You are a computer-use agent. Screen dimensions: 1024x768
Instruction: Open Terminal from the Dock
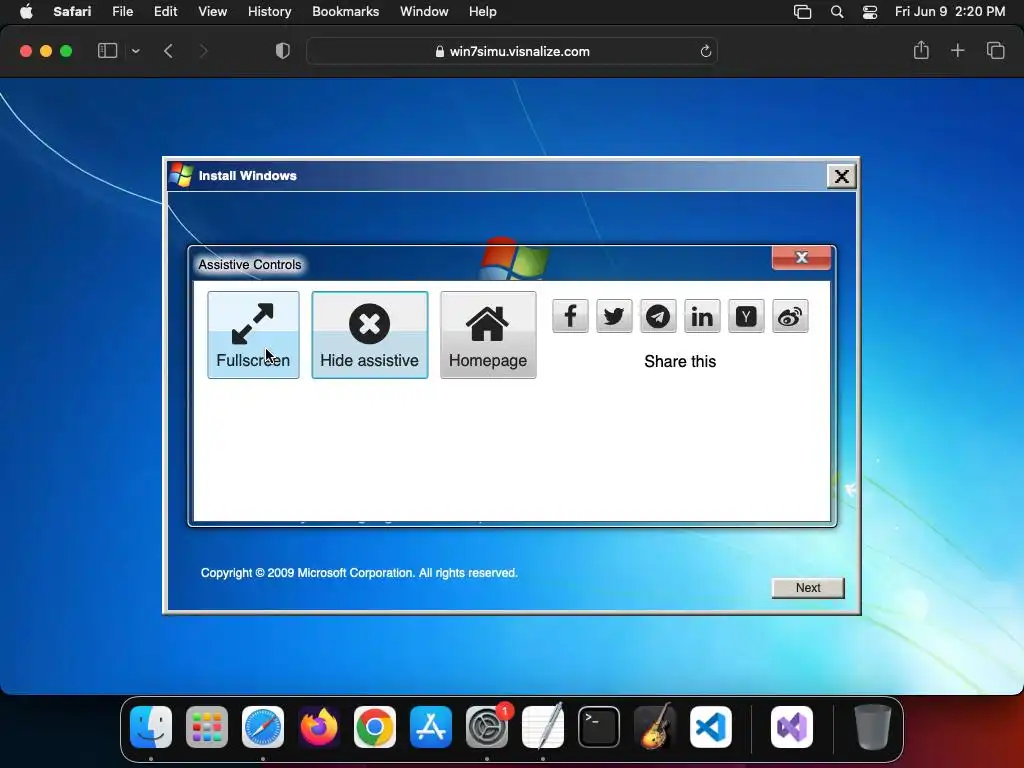click(599, 727)
